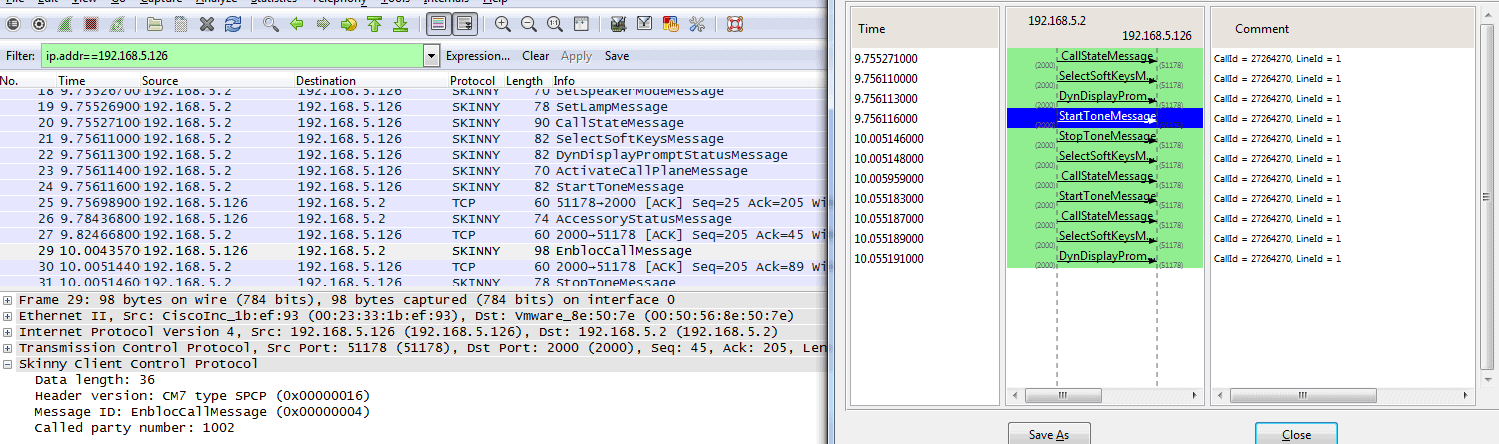Screen dimensions: 1499x444
Task: Zoom in the packet text
Action: 502,23
